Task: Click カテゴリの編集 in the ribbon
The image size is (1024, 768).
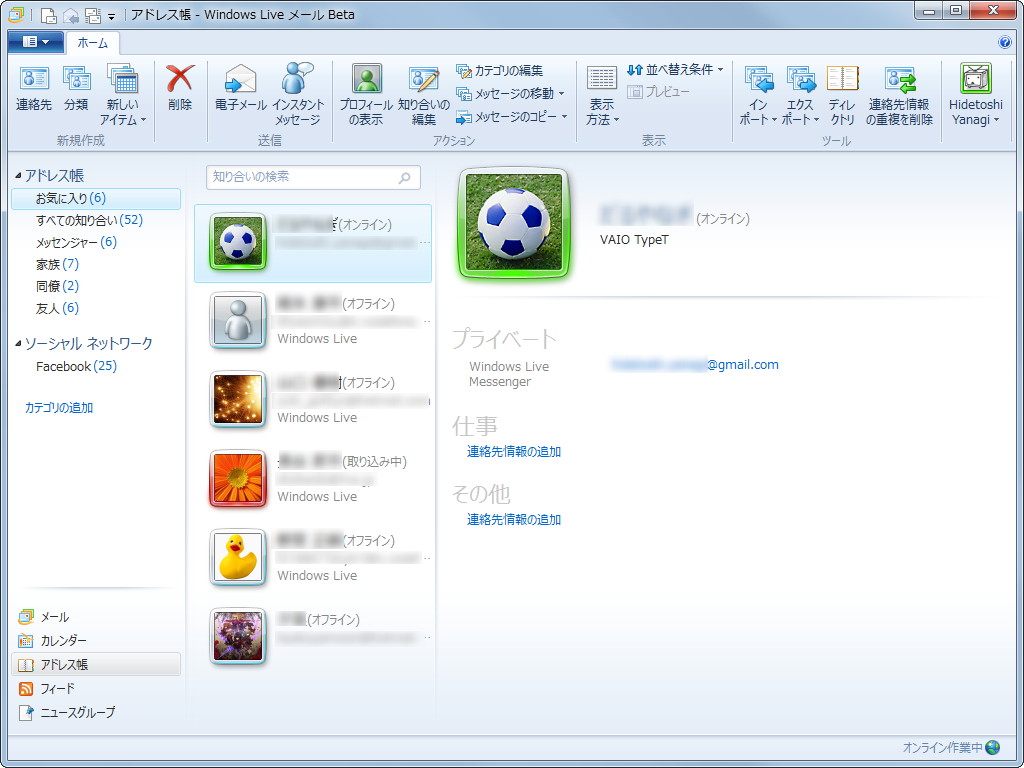Action: pos(500,71)
